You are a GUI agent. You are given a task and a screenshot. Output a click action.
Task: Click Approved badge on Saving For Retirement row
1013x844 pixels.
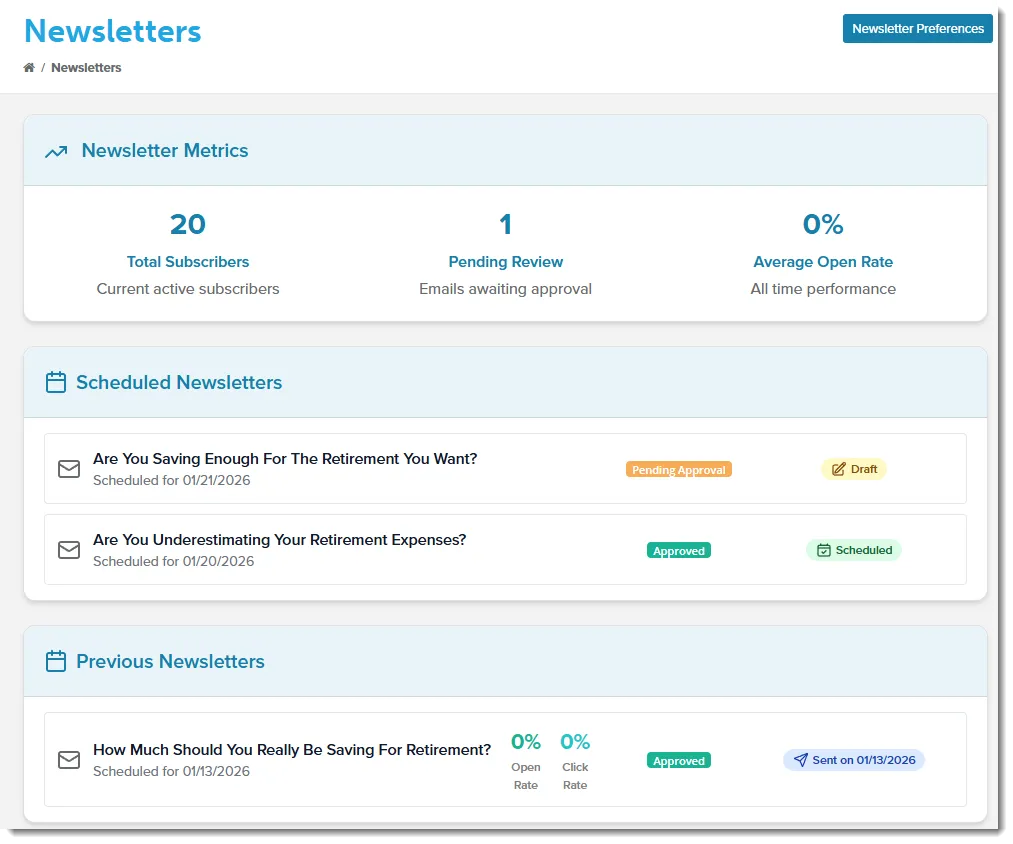pos(678,761)
